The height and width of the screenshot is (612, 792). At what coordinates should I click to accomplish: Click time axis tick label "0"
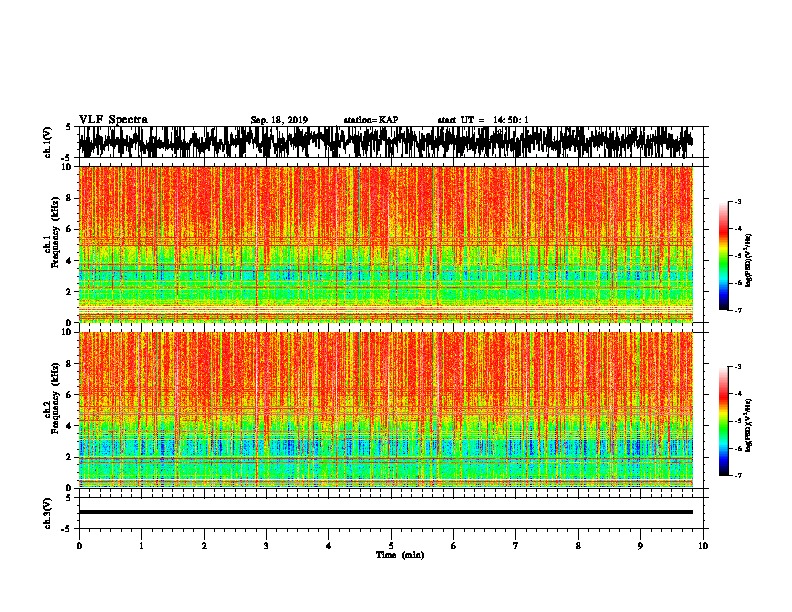[79, 546]
